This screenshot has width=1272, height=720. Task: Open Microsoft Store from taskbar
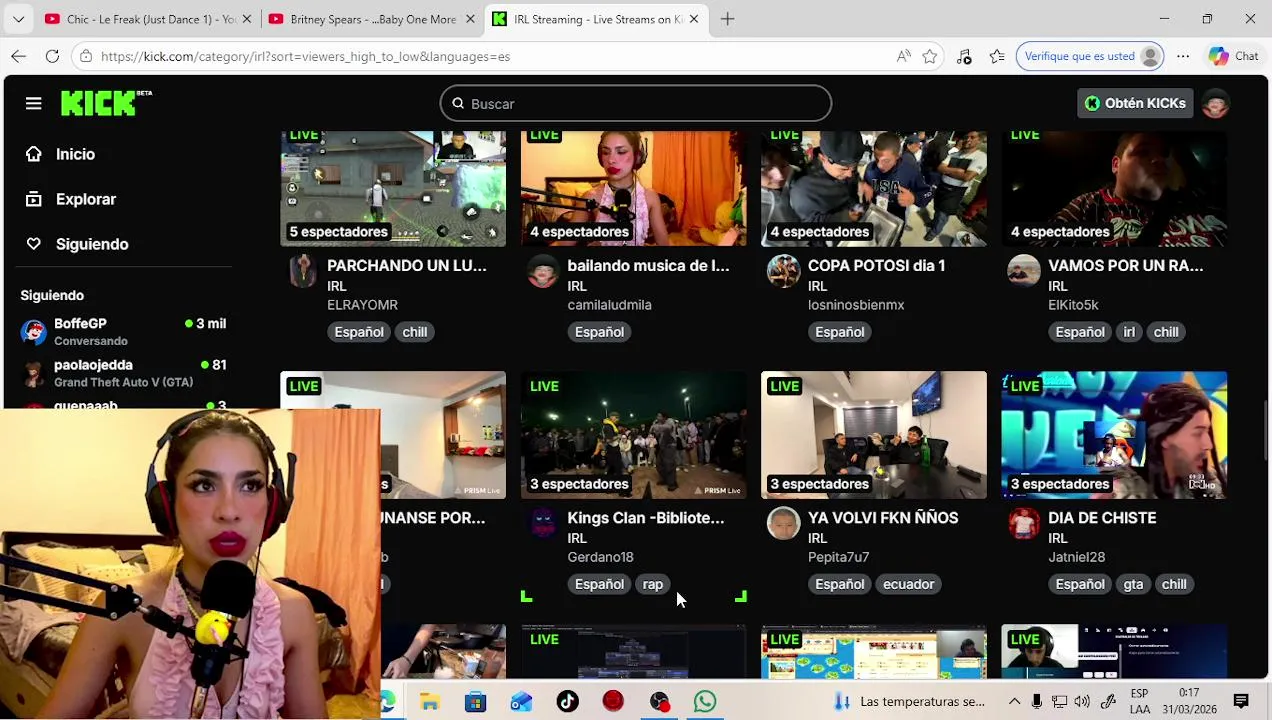click(475, 702)
